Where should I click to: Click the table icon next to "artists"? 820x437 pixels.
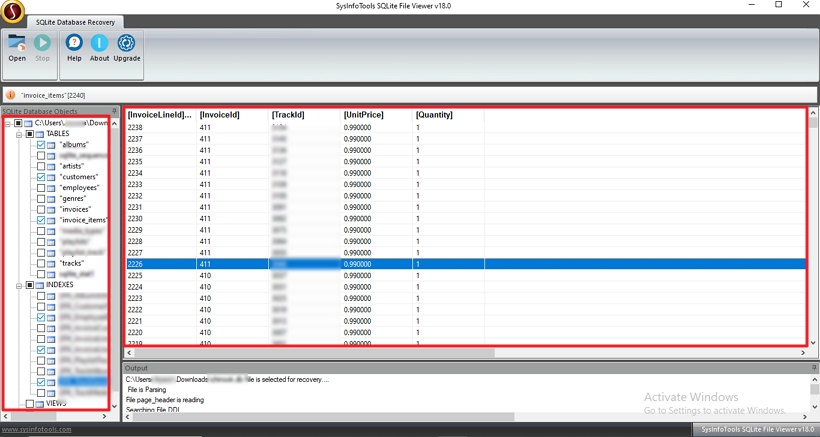51,166
